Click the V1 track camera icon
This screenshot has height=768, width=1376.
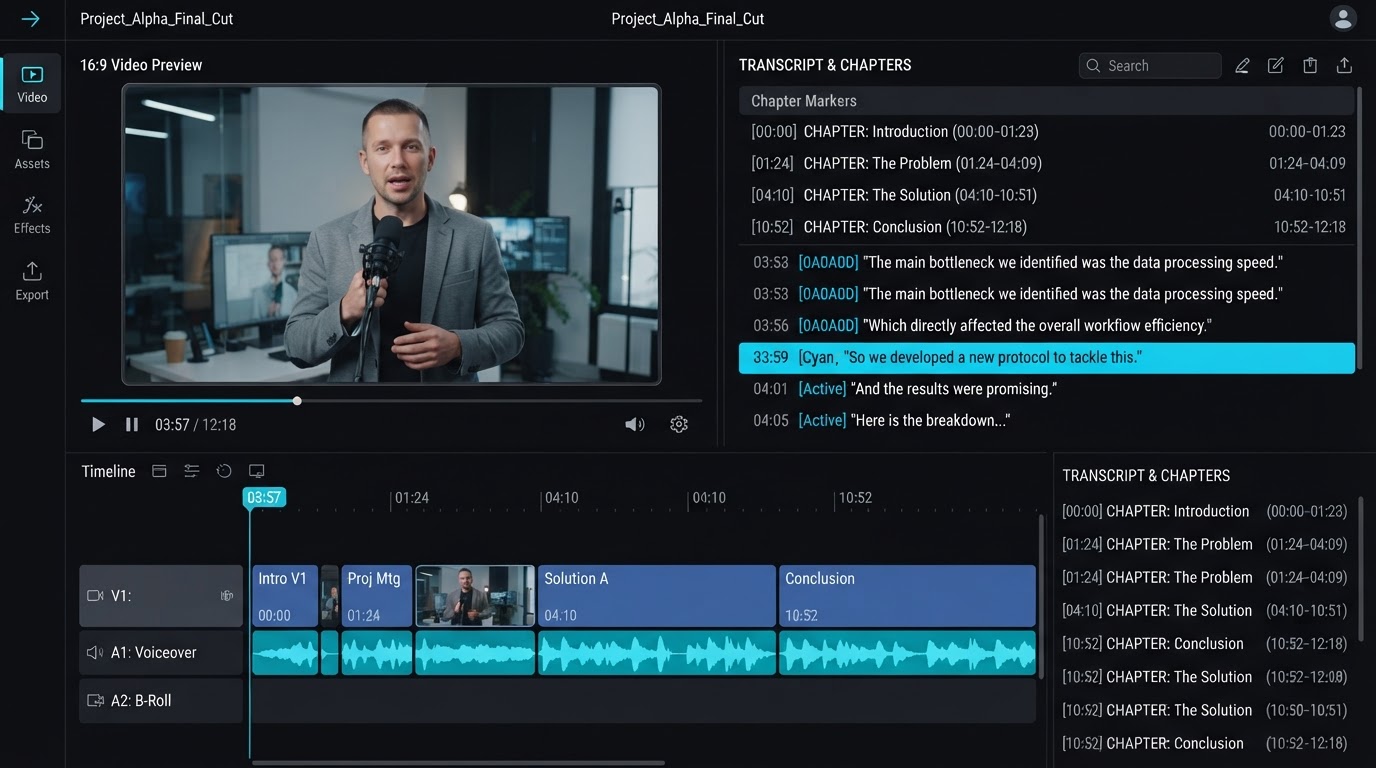[x=96, y=596]
